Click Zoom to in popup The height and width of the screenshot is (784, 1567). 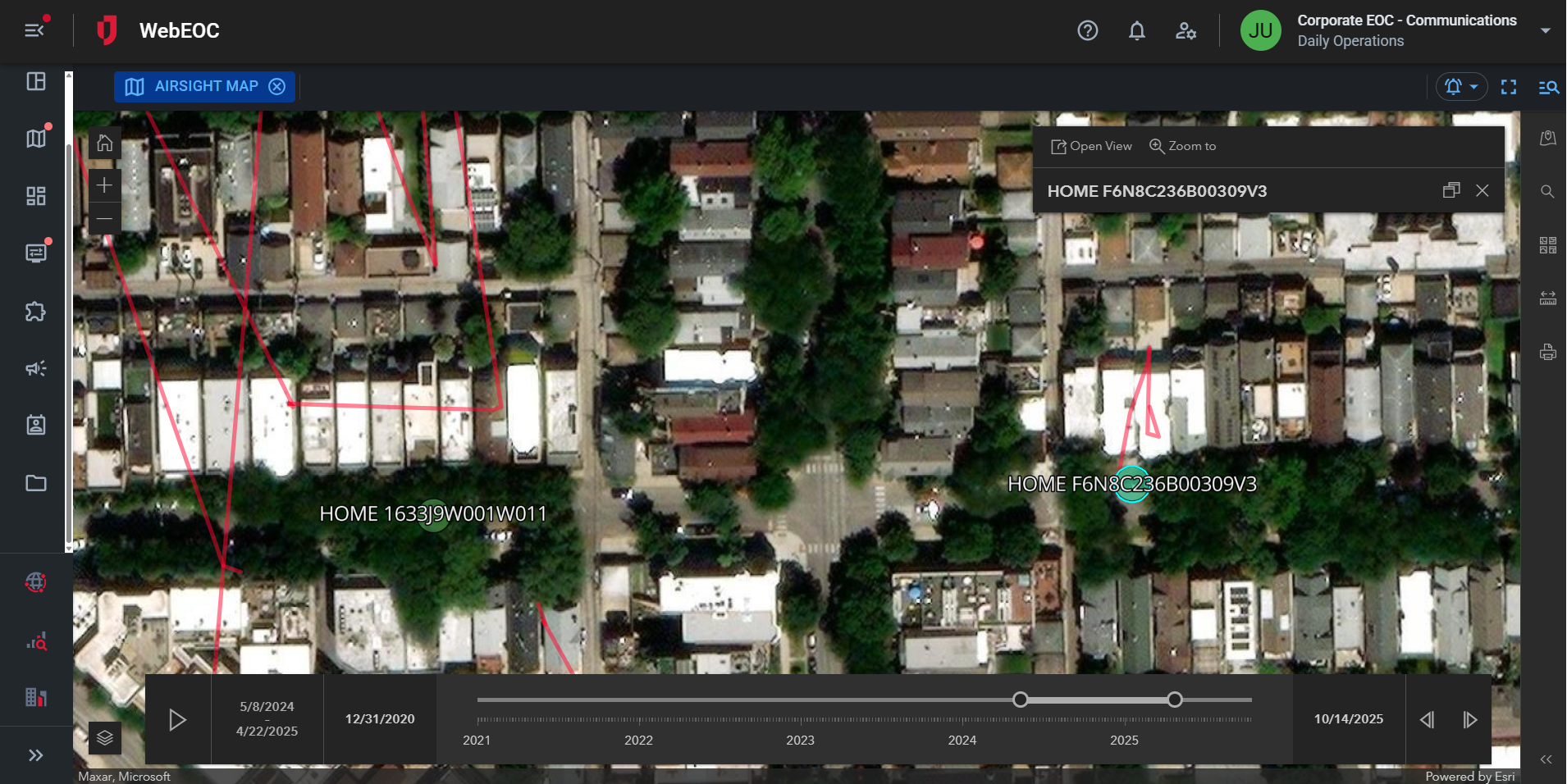coord(1182,146)
